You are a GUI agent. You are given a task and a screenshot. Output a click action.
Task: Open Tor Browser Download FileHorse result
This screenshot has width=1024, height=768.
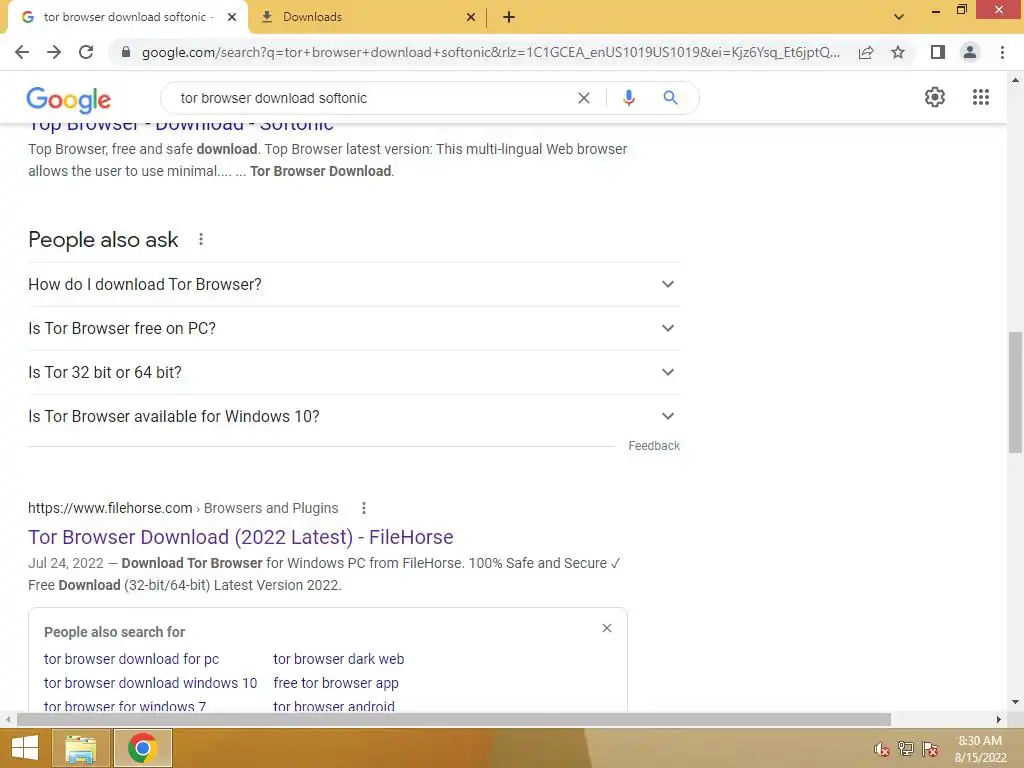240,537
